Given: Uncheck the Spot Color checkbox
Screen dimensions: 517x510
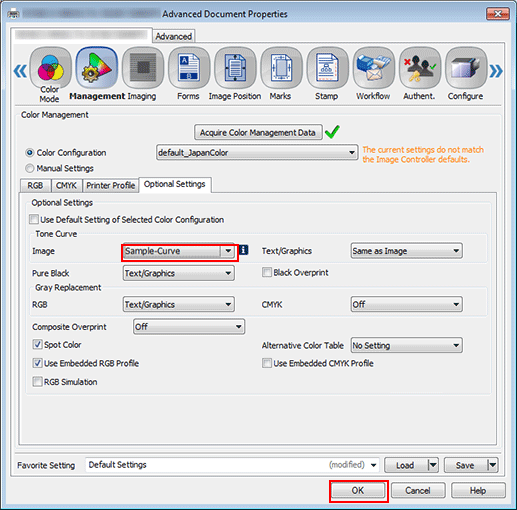Looking at the screenshot, I should (x=37, y=344).
